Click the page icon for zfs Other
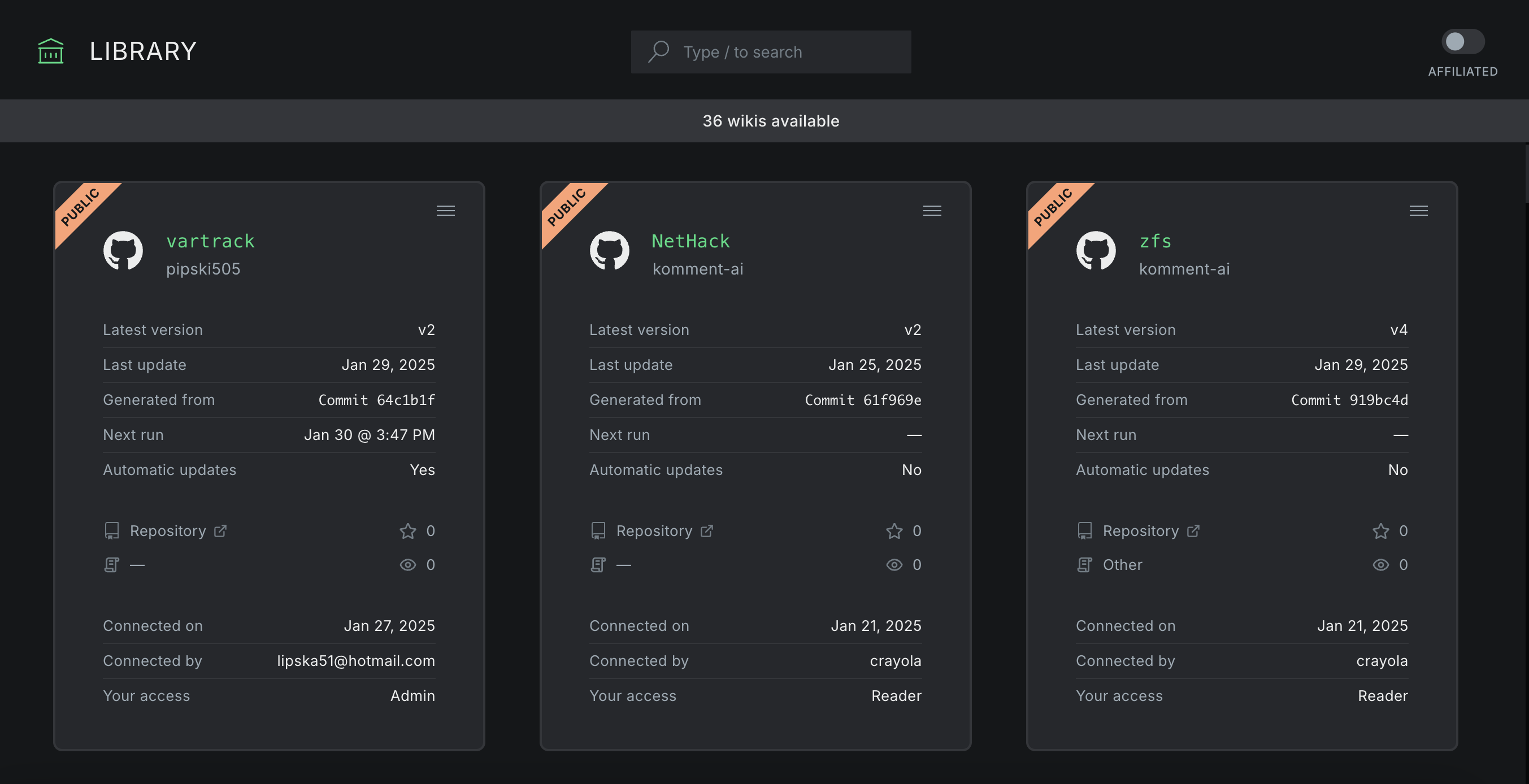This screenshot has width=1529, height=784. 1083,562
